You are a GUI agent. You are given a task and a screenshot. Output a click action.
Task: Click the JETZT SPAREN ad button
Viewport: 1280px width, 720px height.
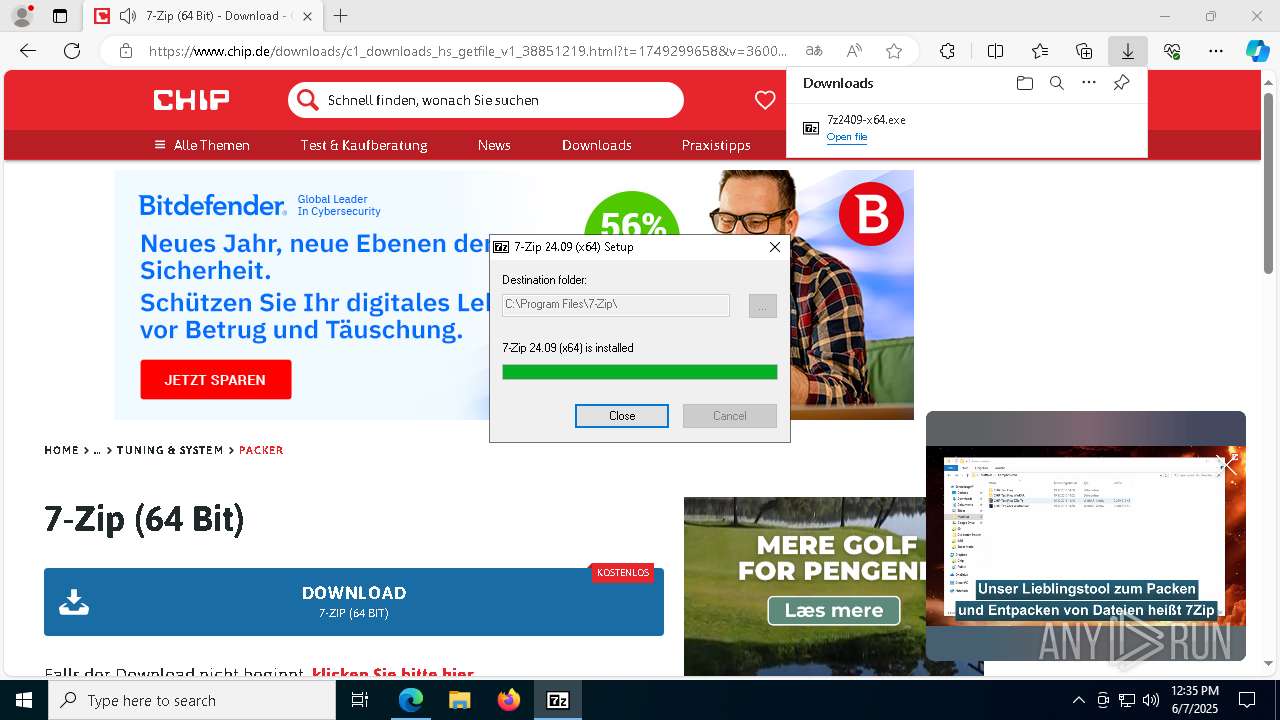point(216,380)
